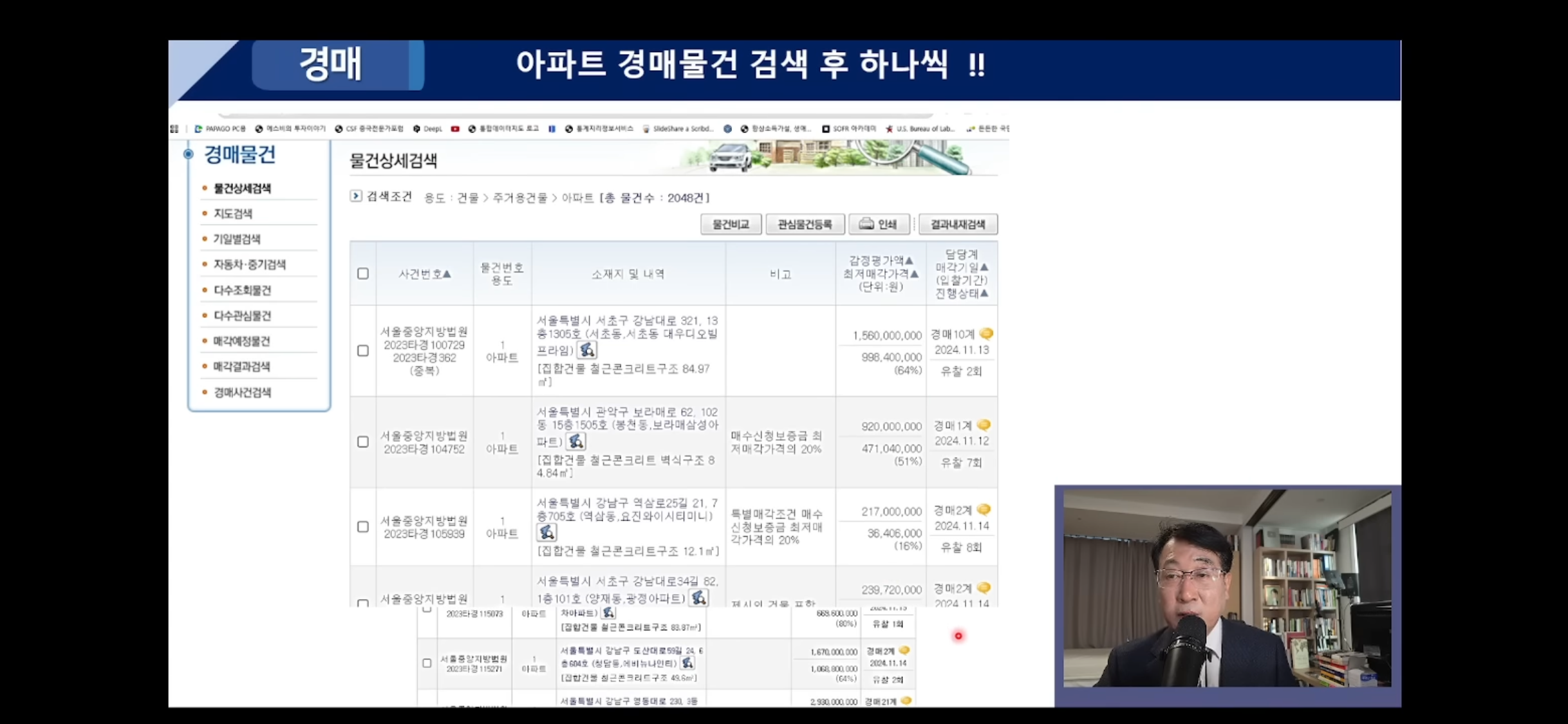This screenshot has width=1568, height=724.
Task: Open 기일별검색 in the sidebar menu
Action: [x=237, y=239]
